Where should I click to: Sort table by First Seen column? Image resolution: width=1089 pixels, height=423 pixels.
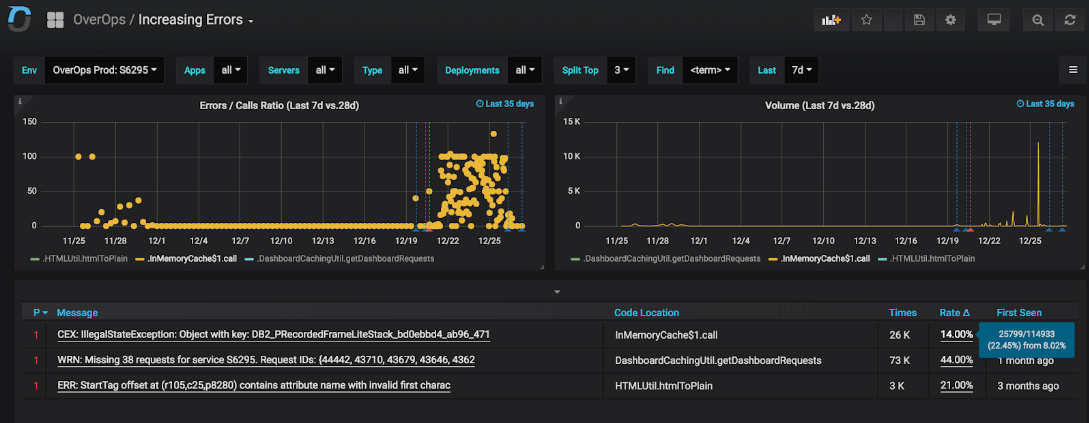pyautogui.click(x=1019, y=313)
